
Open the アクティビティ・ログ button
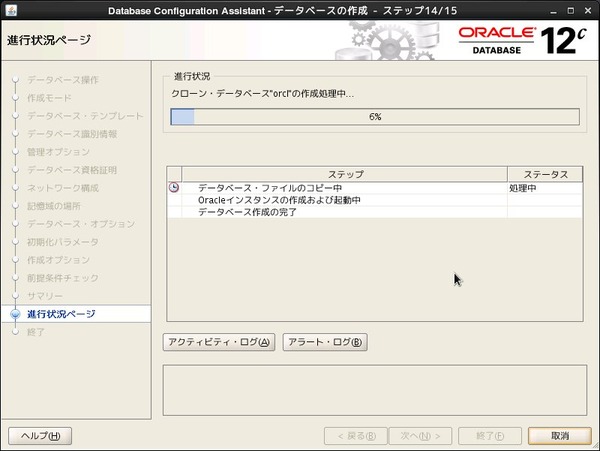tap(219, 342)
